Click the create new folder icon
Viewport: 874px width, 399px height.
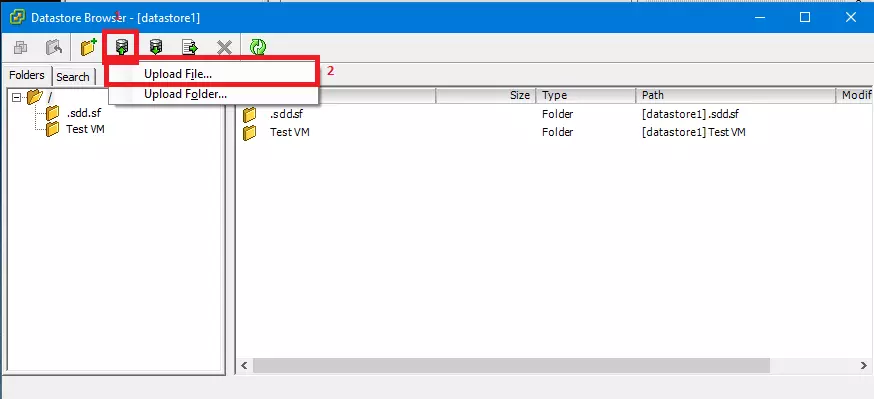point(88,47)
